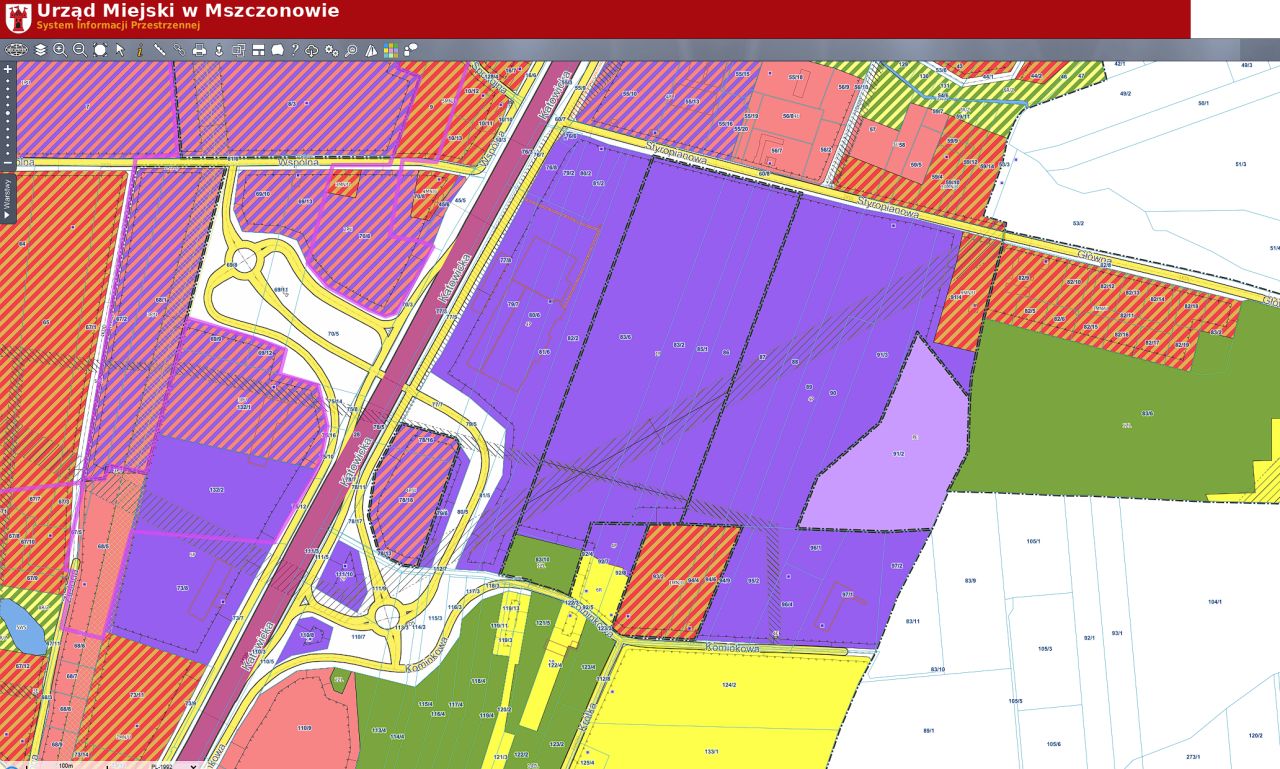Click the full extent globe icon
The width and height of the screenshot is (1280, 769).
(15, 49)
